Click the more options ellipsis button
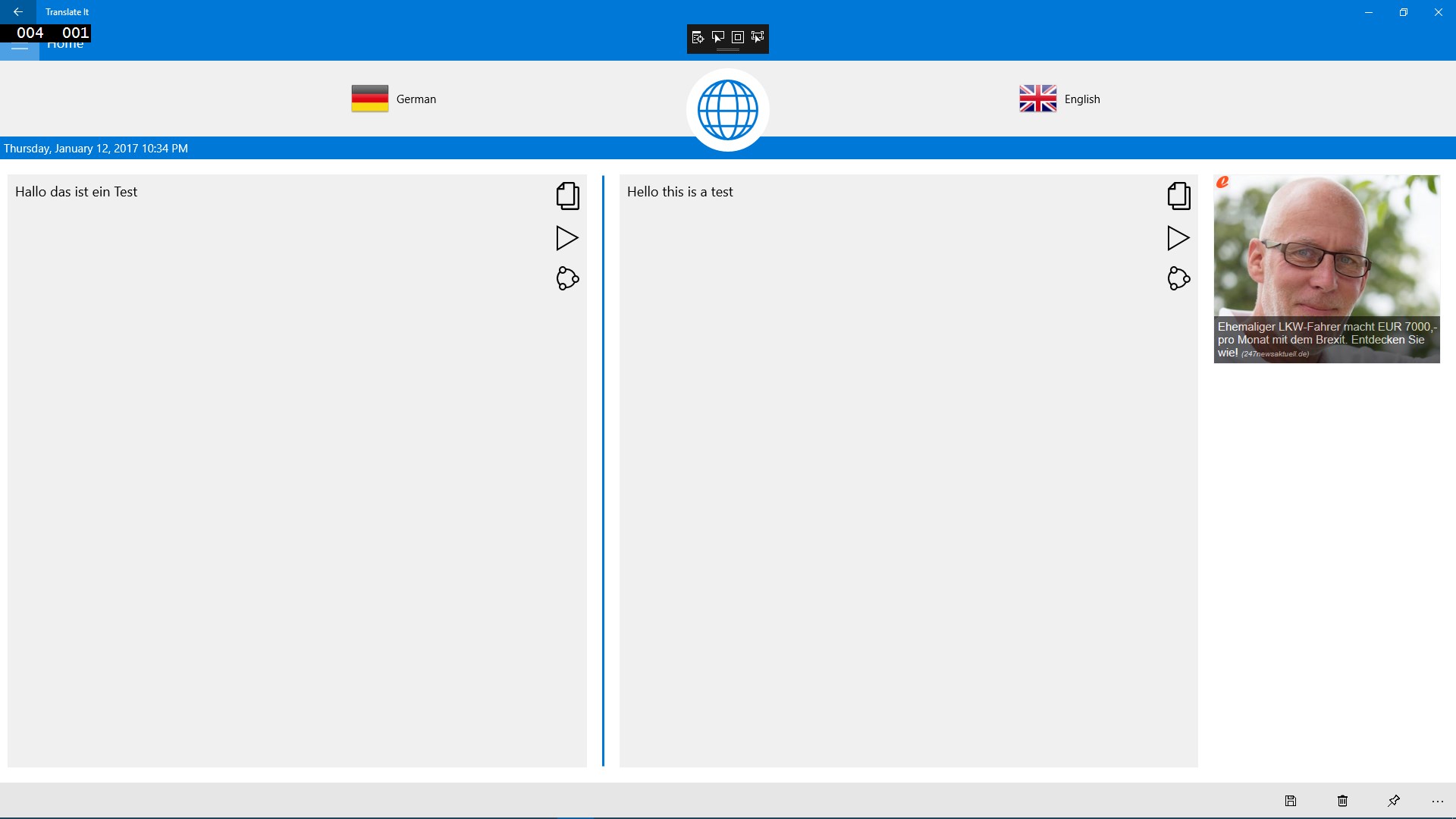 tap(1438, 800)
